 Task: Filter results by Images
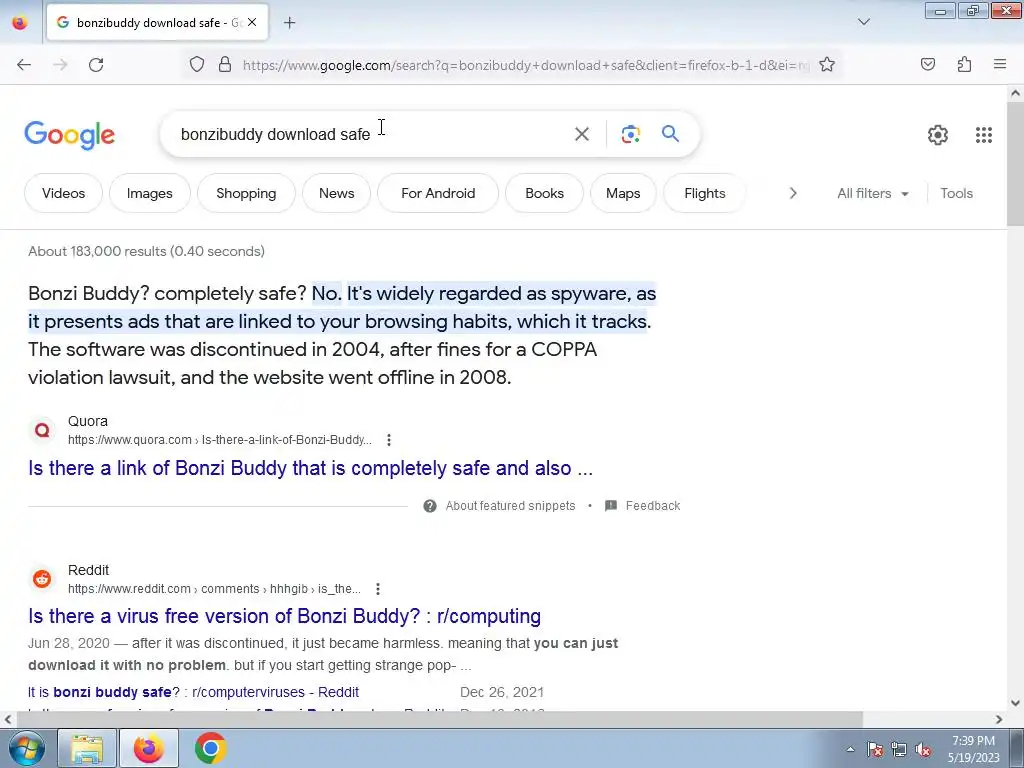coord(150,193)
